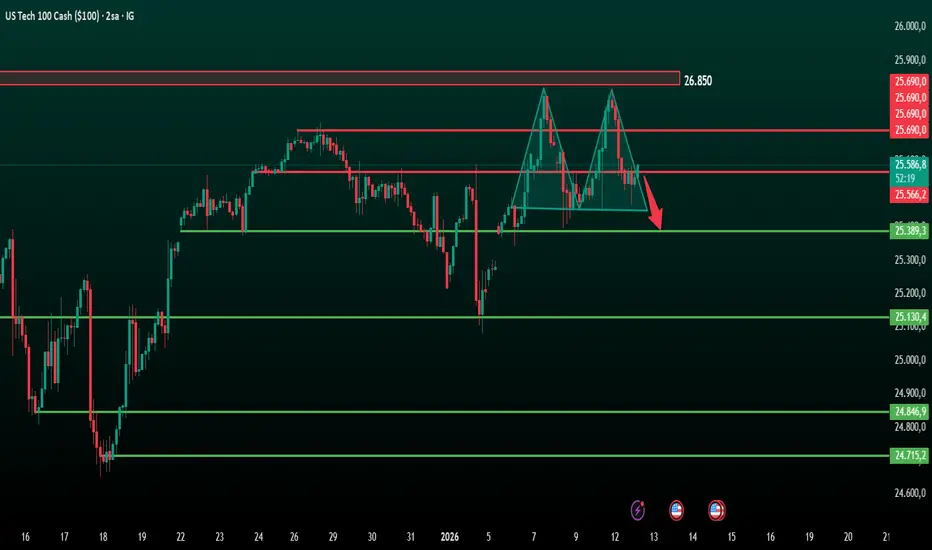
Task: Click the 25.900,0 price axis value
Action: 910,59
